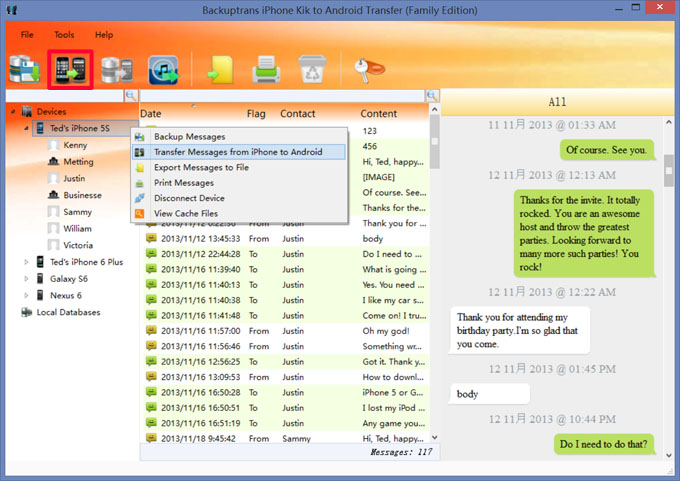This screenshot has height=481, width=680.
Task: Click the yellow Export to File icon
Action: click(x=219, y=69)
